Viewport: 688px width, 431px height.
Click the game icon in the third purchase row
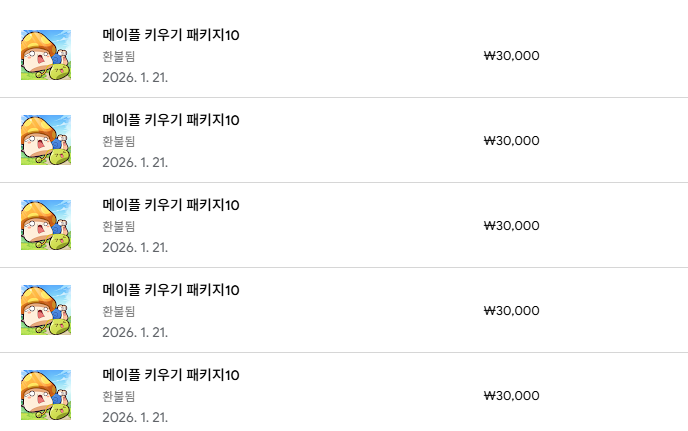(x=46, y=225)
